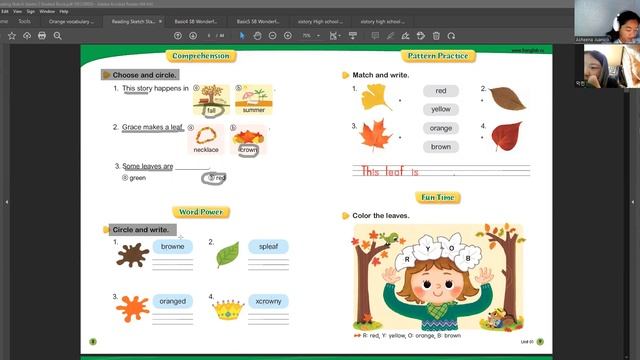Click the 'spleaf' word box
This screenshot has height=360, width=640.
click(x=268, y=247)
